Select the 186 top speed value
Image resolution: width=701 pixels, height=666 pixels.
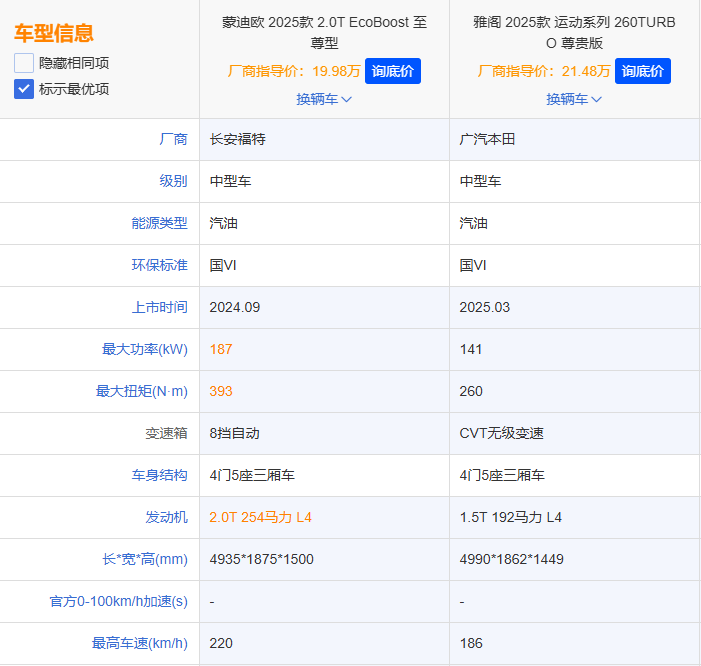point(471,643)
